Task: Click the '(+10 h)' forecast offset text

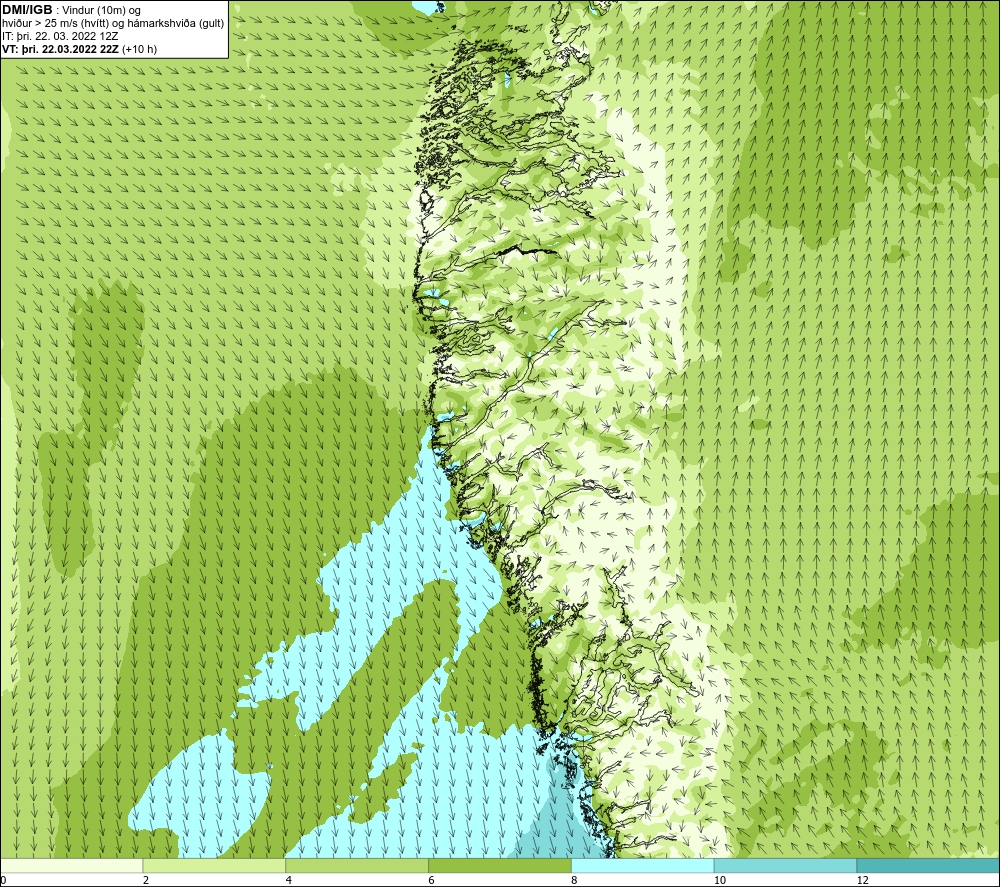Action: click(x=139, y=49)
